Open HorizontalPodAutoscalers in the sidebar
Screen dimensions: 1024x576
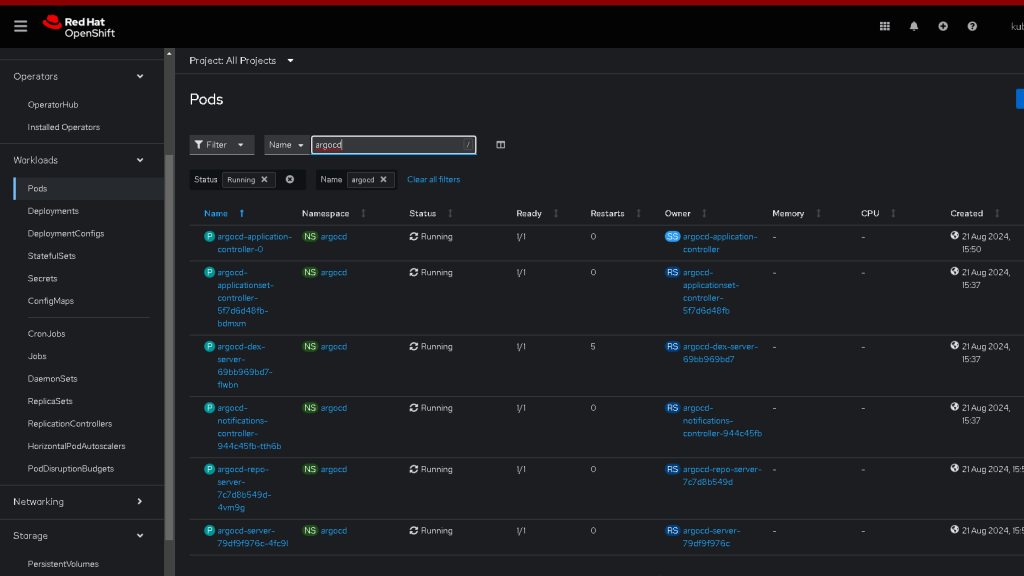(x=76, y=446)
